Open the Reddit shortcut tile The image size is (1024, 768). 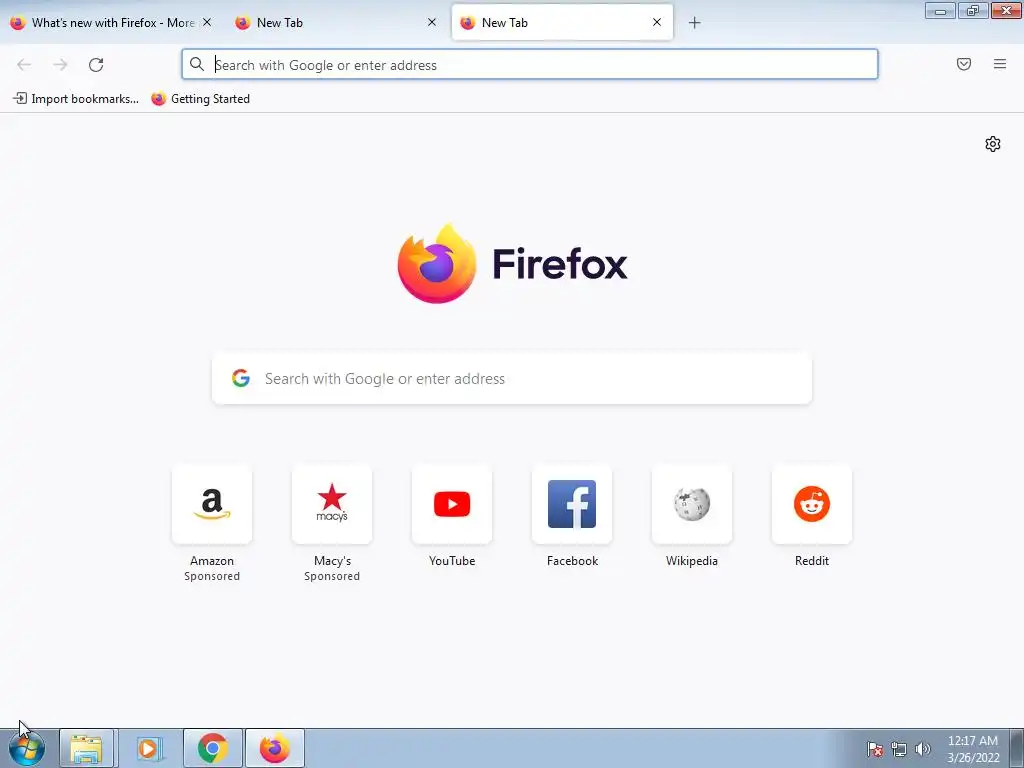click(812, 504)
